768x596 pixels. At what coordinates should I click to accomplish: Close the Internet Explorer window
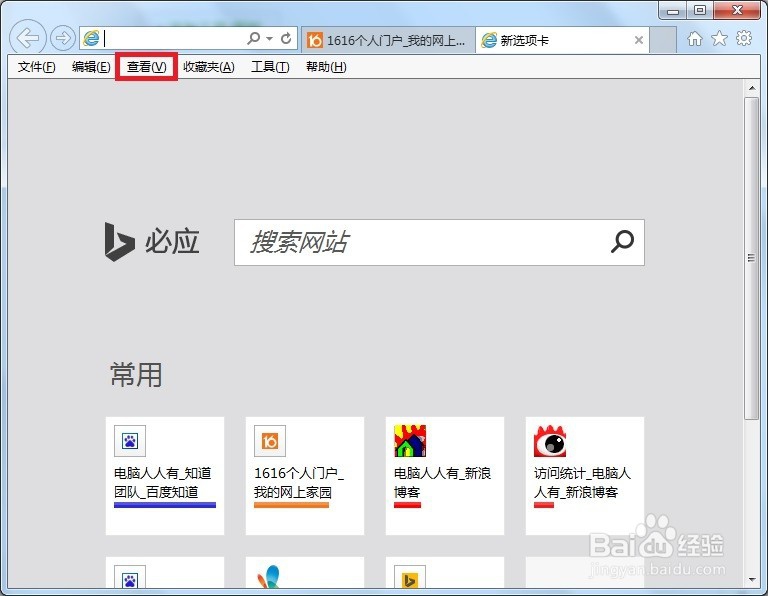click(738, 10)
